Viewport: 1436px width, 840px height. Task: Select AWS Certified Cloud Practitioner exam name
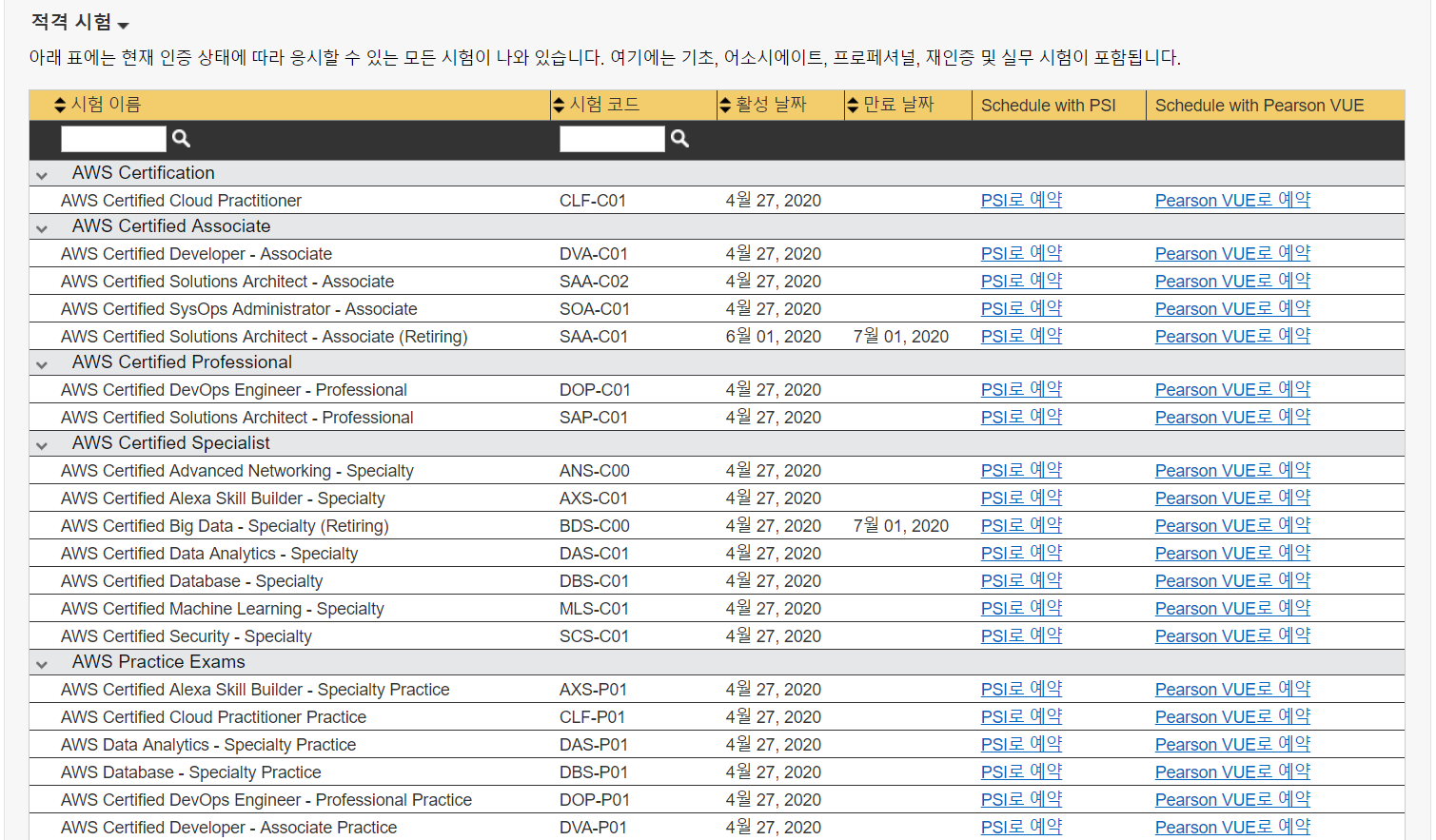point(181,201)
